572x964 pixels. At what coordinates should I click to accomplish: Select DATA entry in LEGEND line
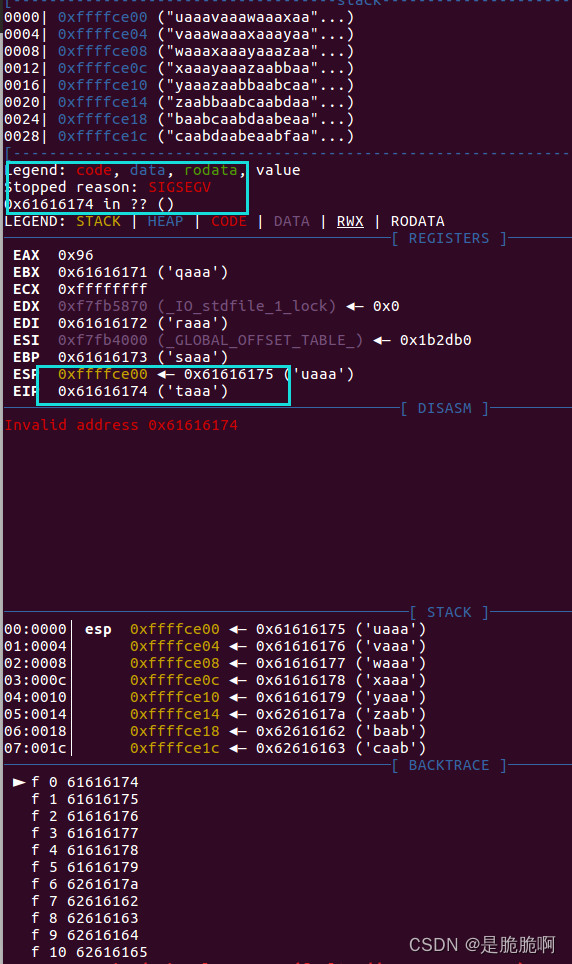point(292,221)
